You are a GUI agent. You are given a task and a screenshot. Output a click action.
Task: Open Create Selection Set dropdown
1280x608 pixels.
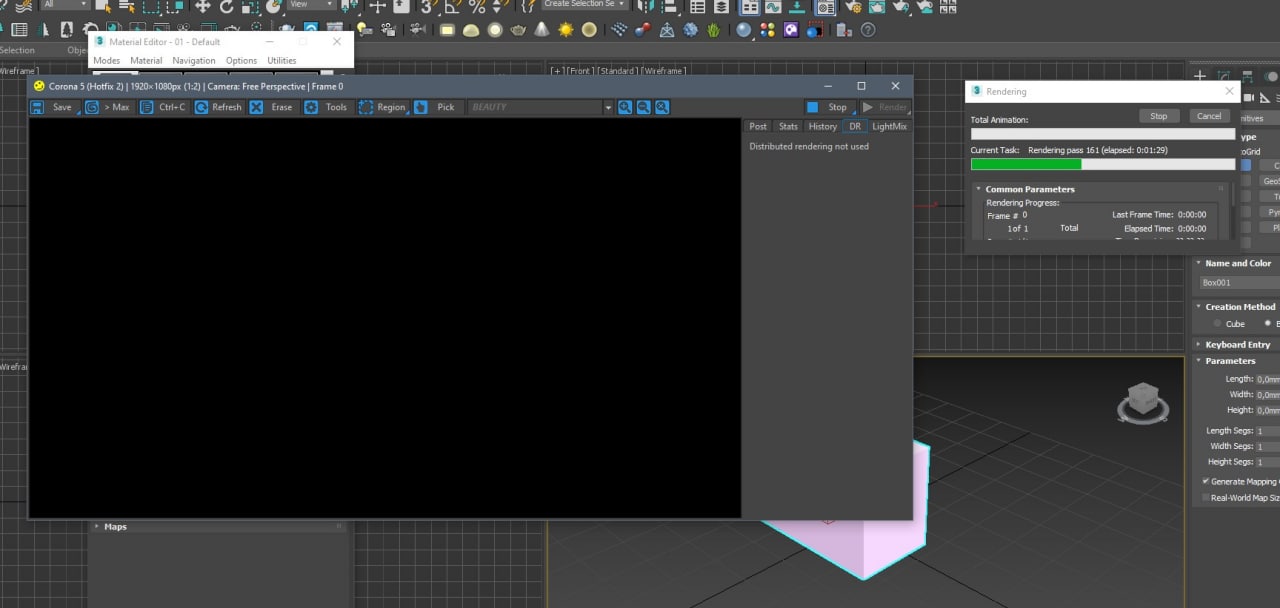585,5
